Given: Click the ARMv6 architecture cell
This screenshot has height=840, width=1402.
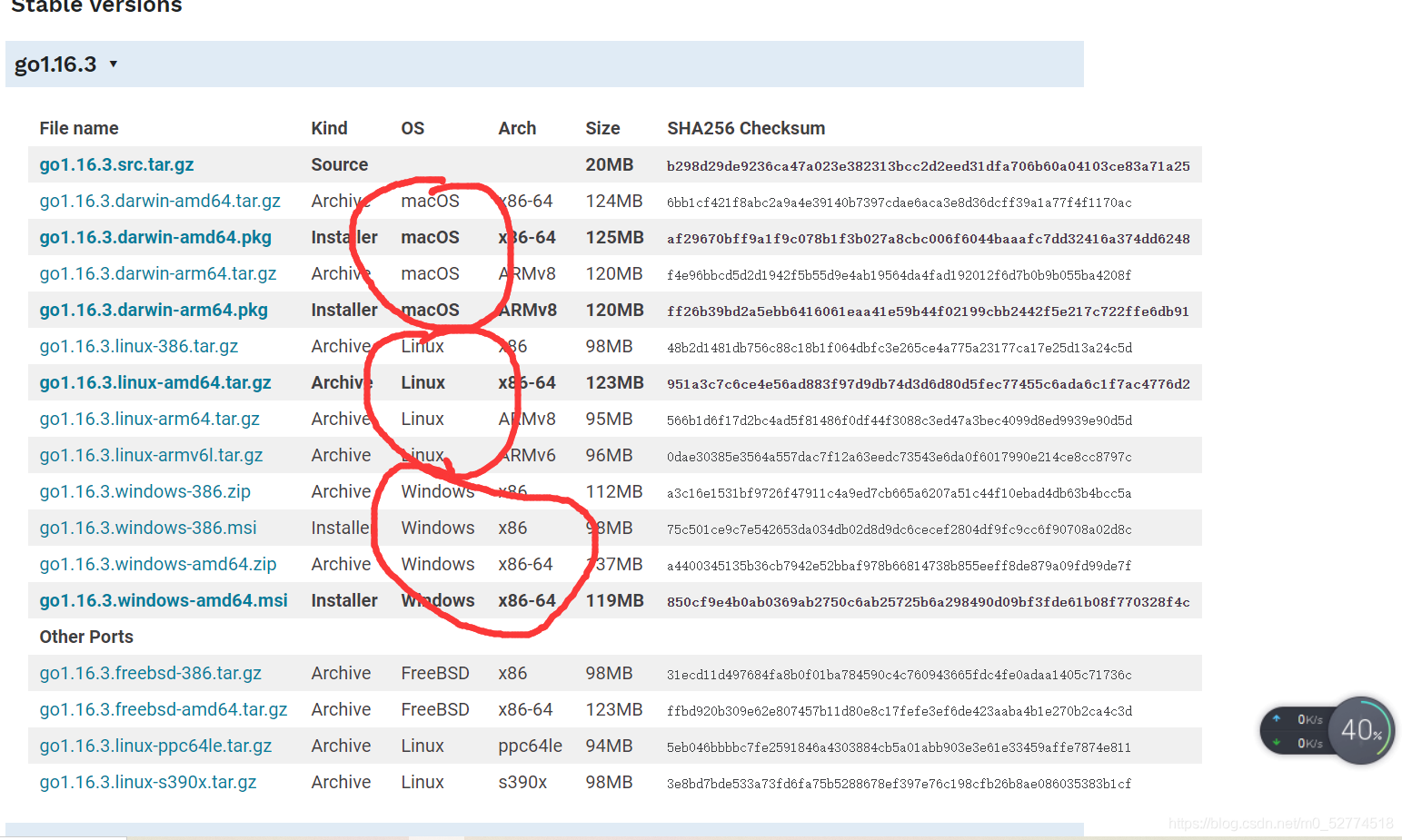Looking at the screenshot, I should pyautogui.click(x=527, y=455).
